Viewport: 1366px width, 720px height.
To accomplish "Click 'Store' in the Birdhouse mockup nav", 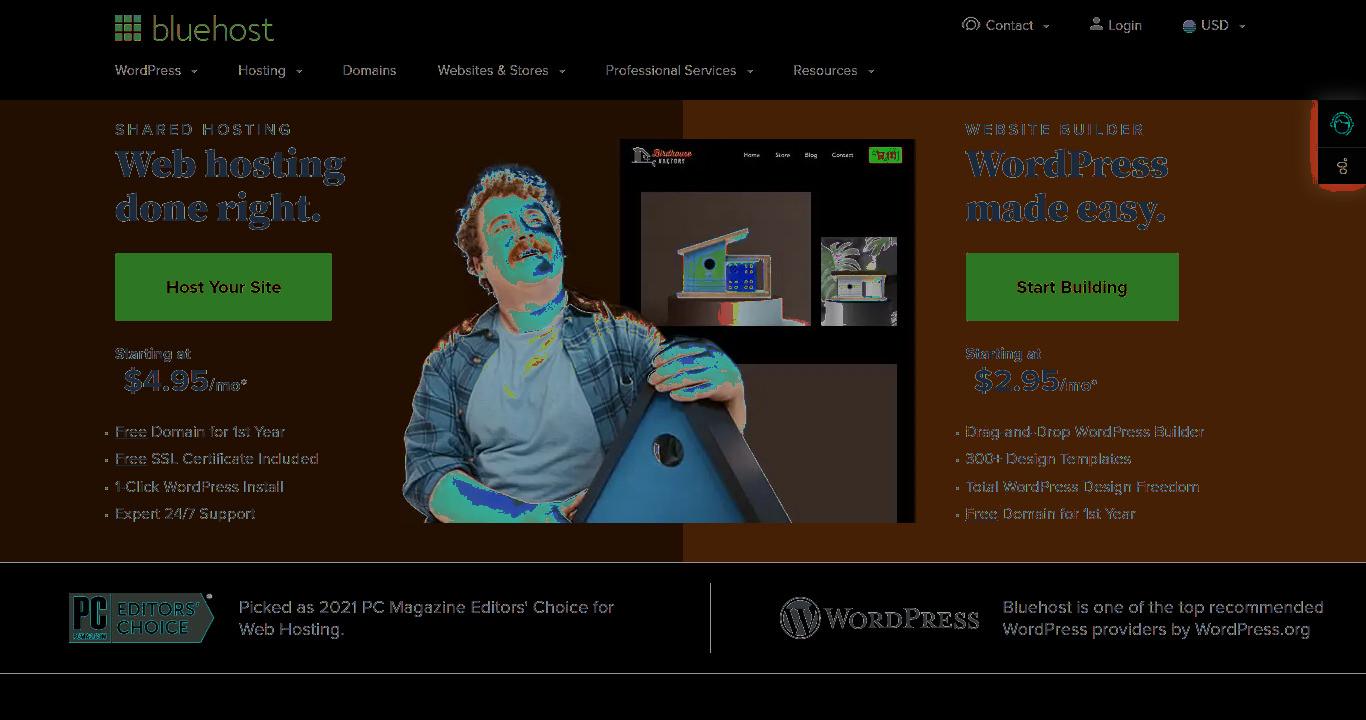I will point(783,155).
